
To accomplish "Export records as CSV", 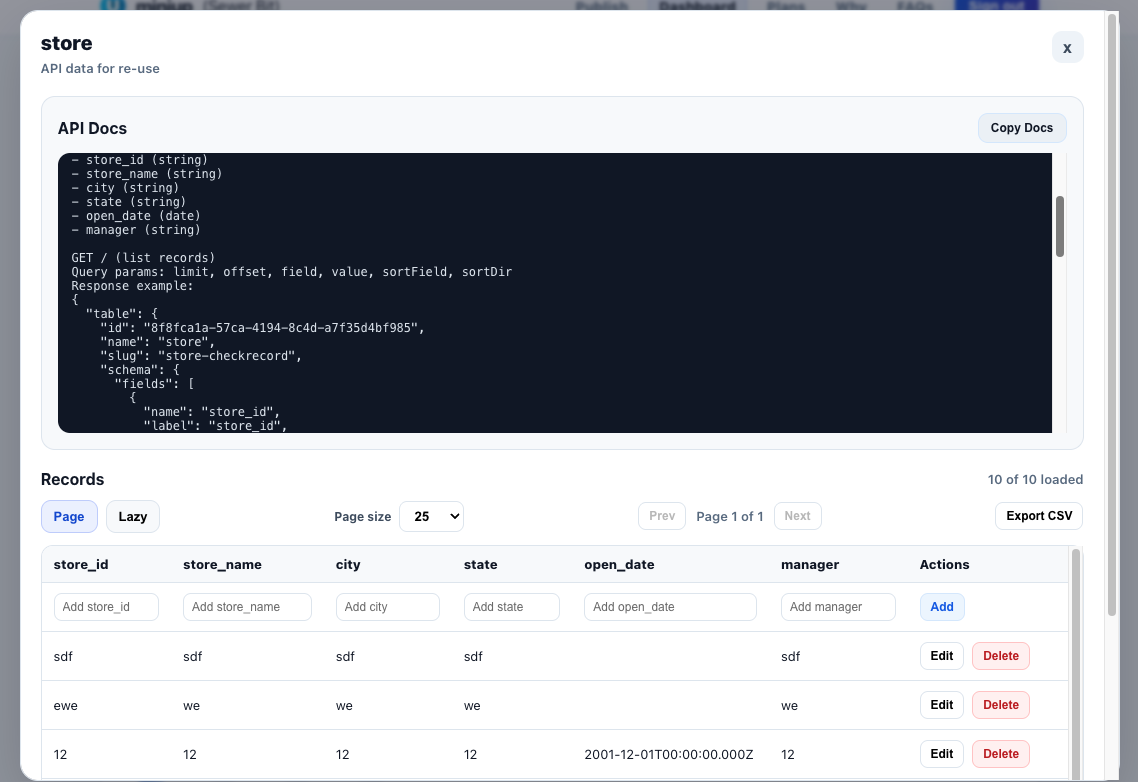I will coord(1039,516).
